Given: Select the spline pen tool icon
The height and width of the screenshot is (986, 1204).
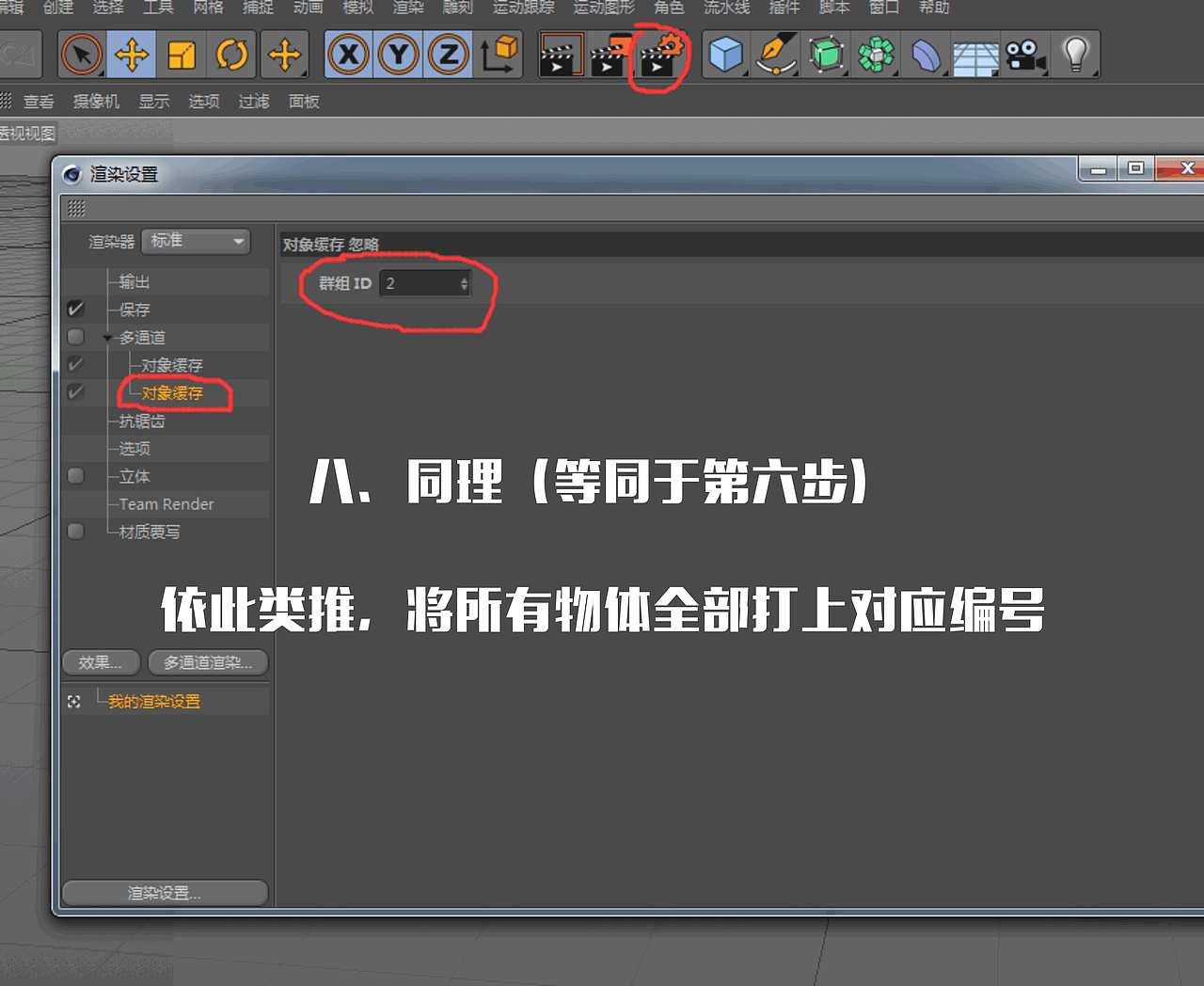Looking at the screenshot, I should (x=775, y=55).
